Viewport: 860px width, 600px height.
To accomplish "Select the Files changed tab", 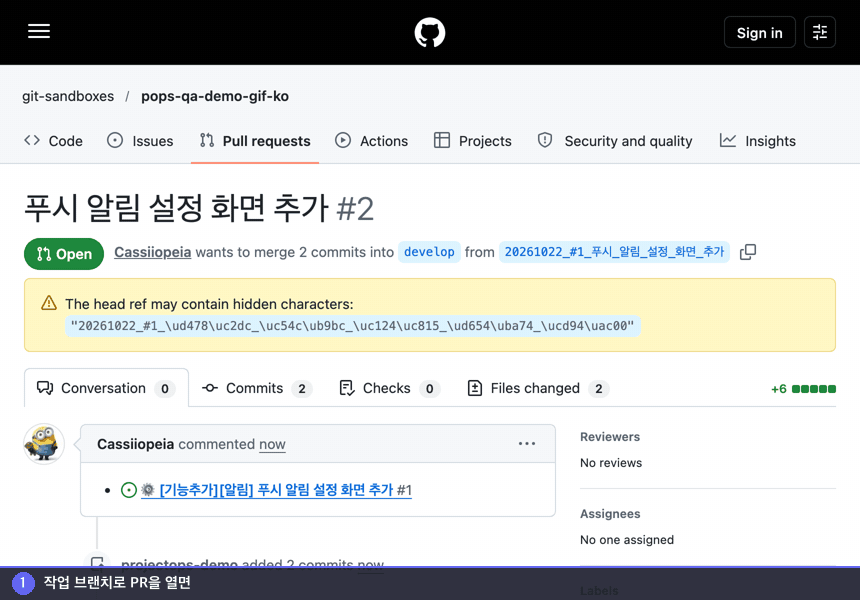I will coord(538,388).
